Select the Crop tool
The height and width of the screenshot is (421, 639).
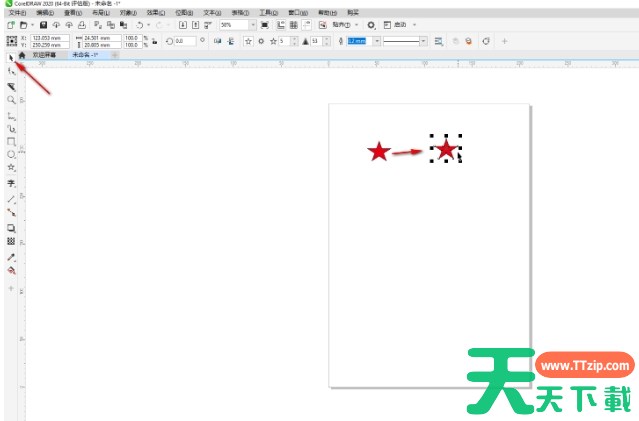click(11, 87)
